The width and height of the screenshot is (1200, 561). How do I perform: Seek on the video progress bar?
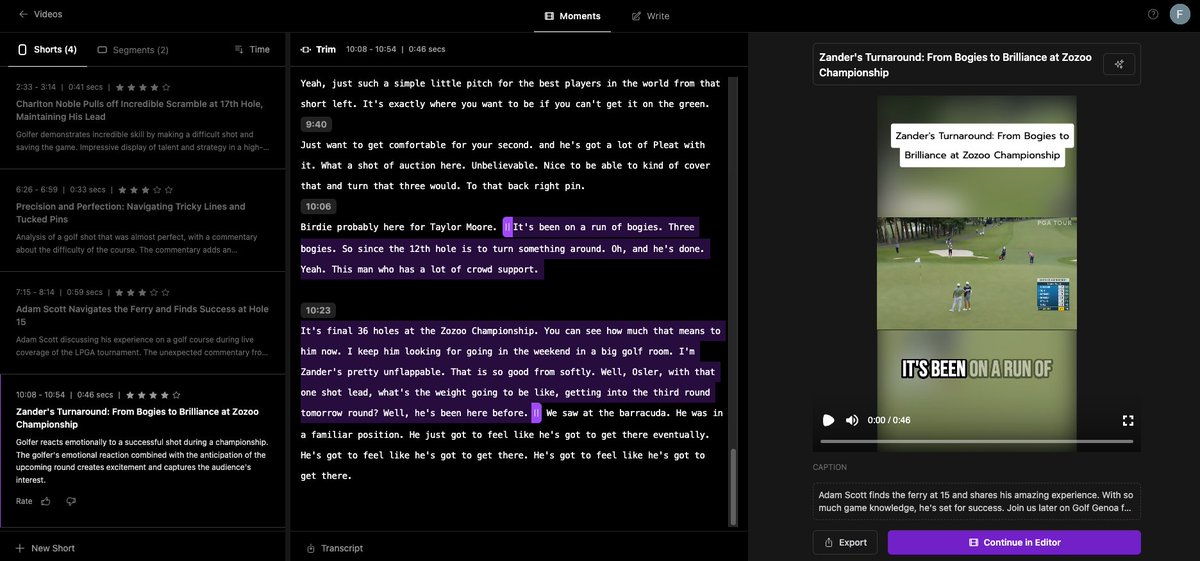977,441
